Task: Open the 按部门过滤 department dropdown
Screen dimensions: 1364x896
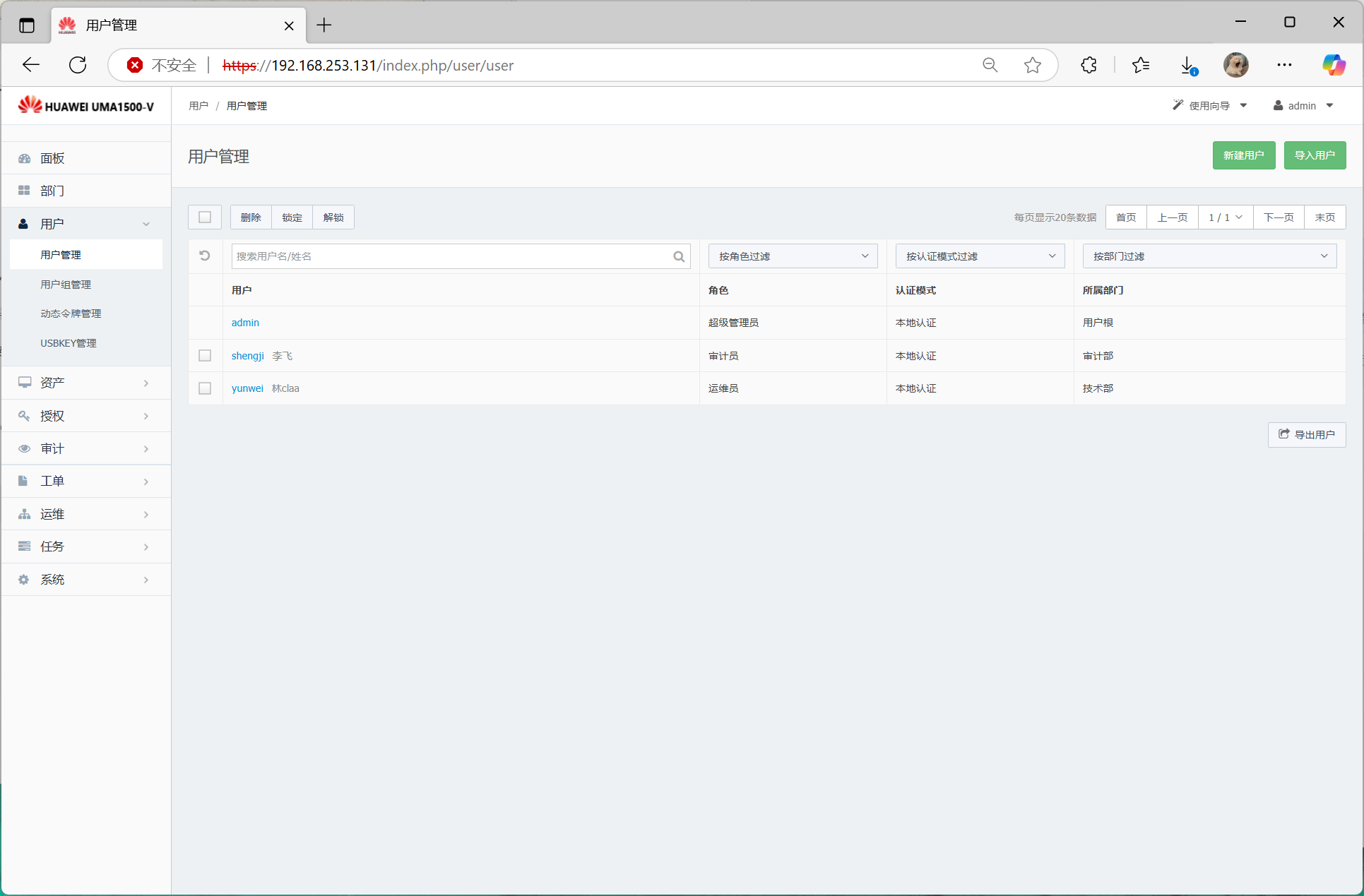Action: 1209,256
